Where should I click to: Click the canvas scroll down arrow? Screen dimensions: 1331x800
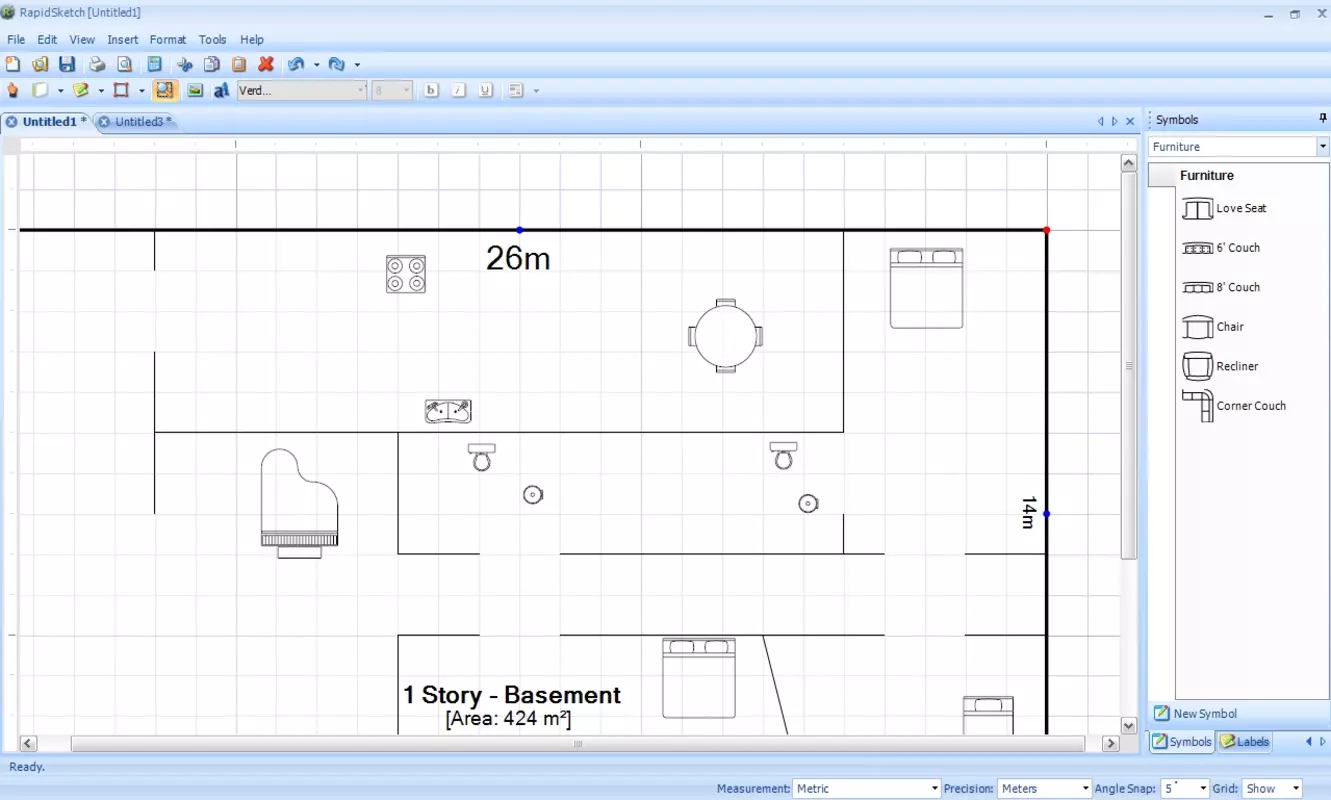1129,726
